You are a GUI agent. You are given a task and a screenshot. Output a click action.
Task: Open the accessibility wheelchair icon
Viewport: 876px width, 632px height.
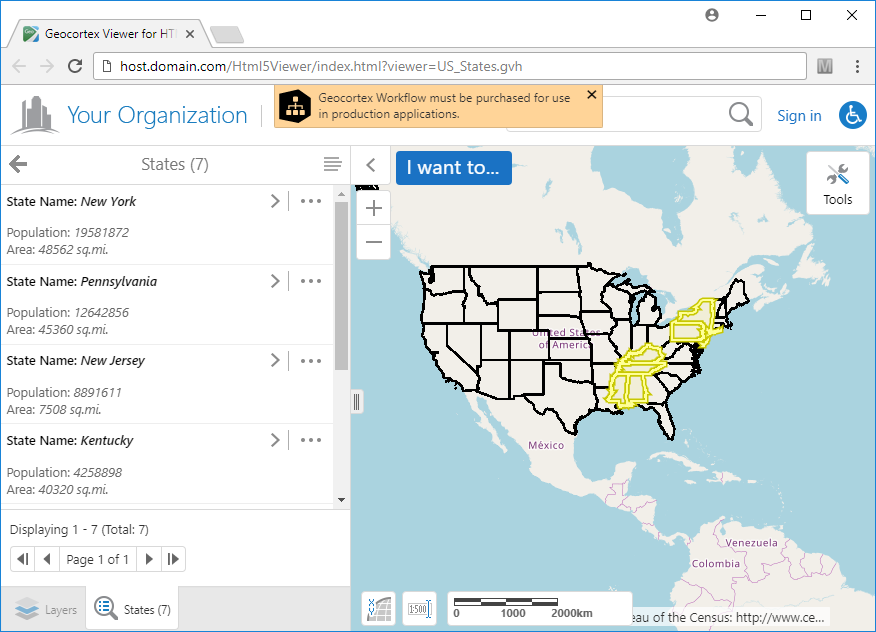click(852, 115)
